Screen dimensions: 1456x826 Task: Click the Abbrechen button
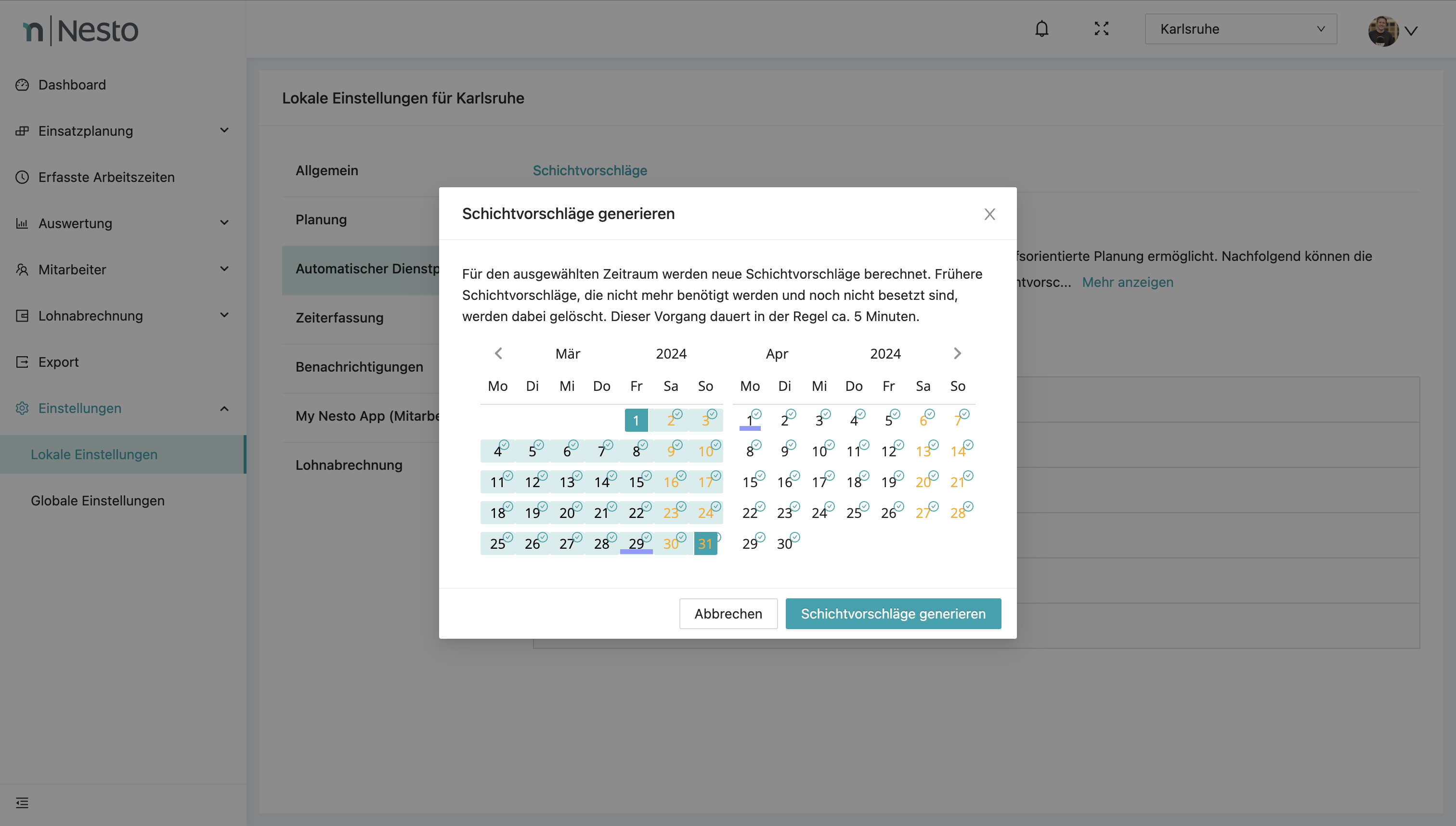(728, 613)
